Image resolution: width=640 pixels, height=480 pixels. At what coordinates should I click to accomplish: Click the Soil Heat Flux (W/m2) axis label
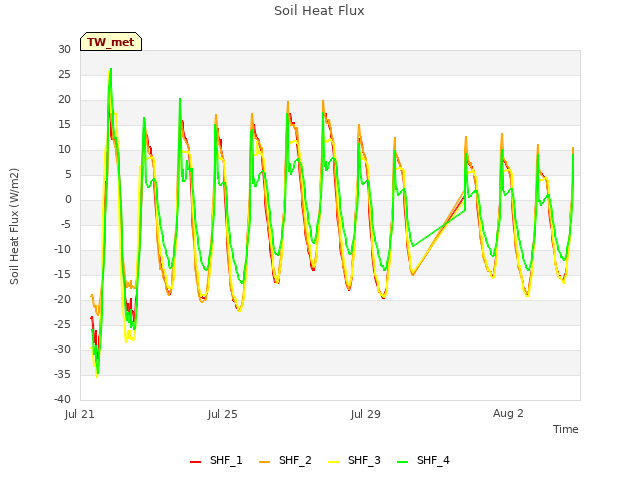click(x=14, y=226)
